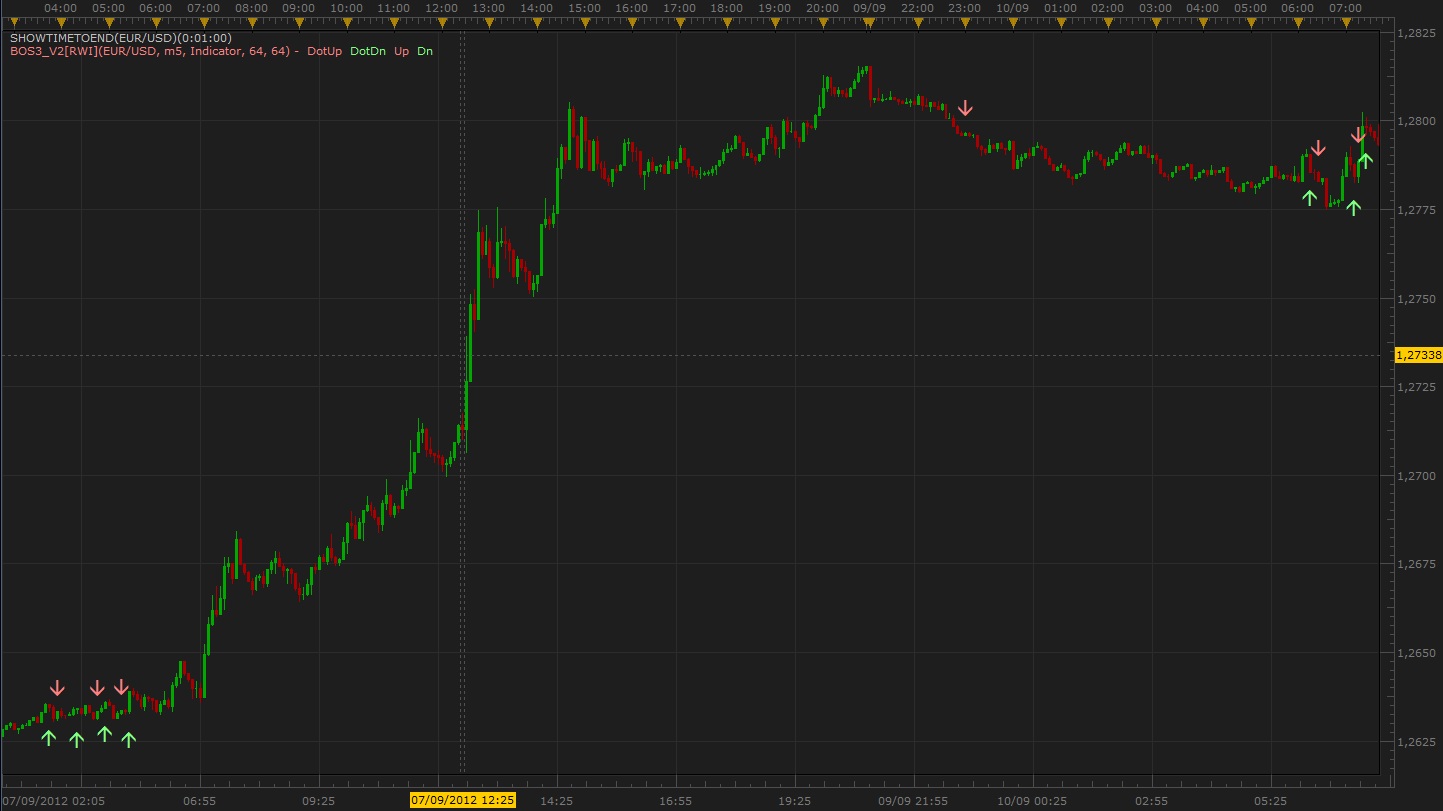
Task: Click the green Dn legend label
Action: (x=425, y=51)
